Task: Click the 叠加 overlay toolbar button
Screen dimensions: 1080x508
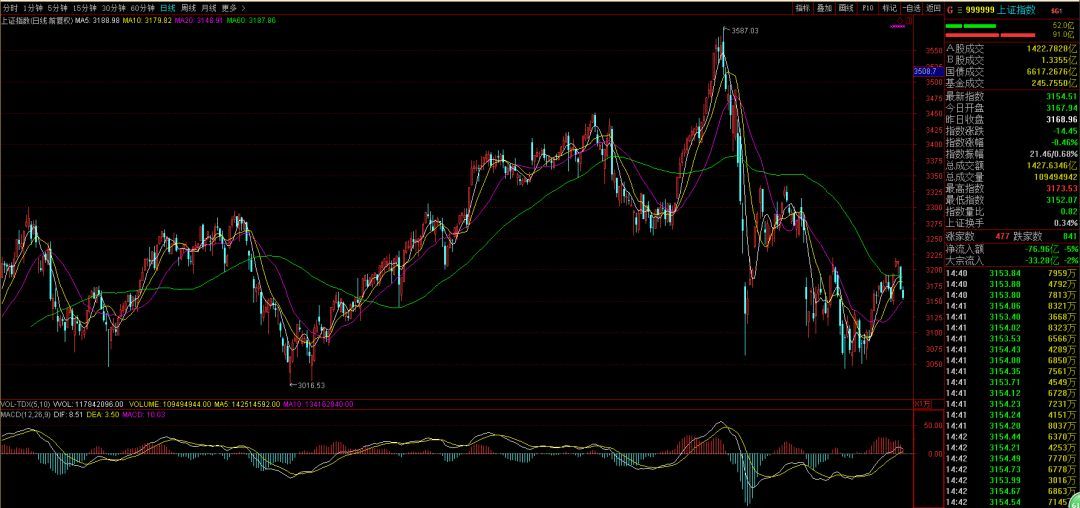Action: 824,8
